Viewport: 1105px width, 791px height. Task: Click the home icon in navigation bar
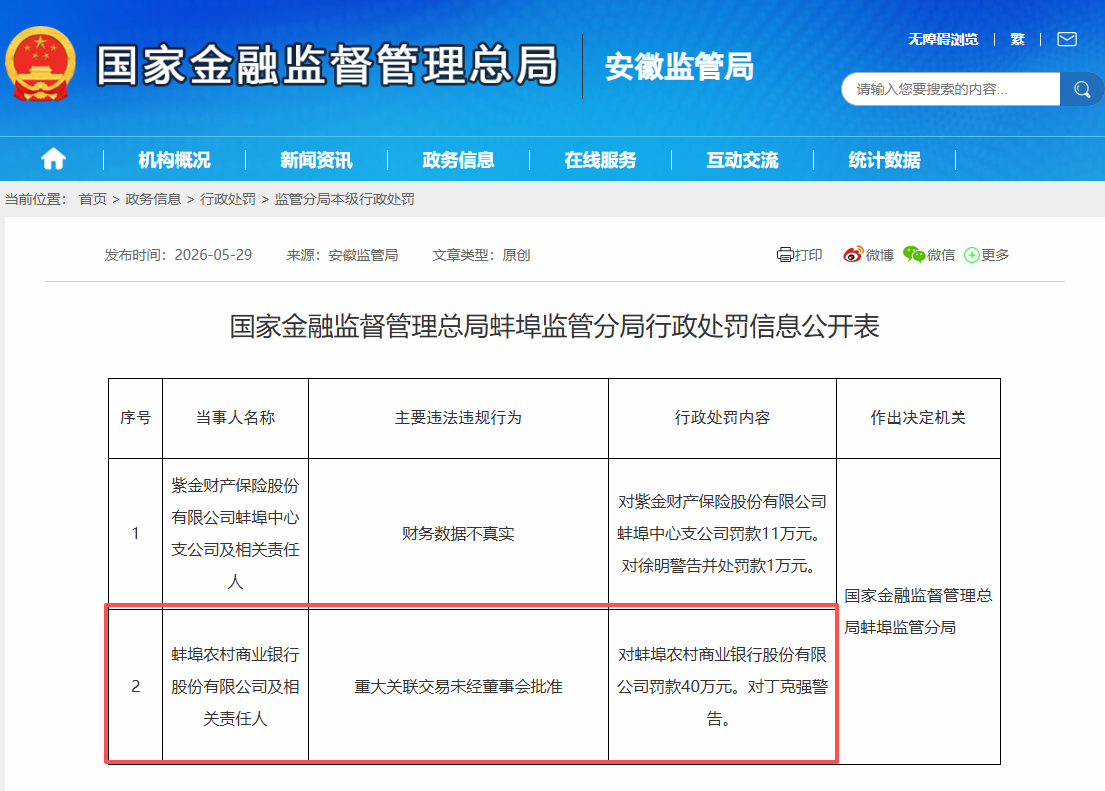pos(54,159)
